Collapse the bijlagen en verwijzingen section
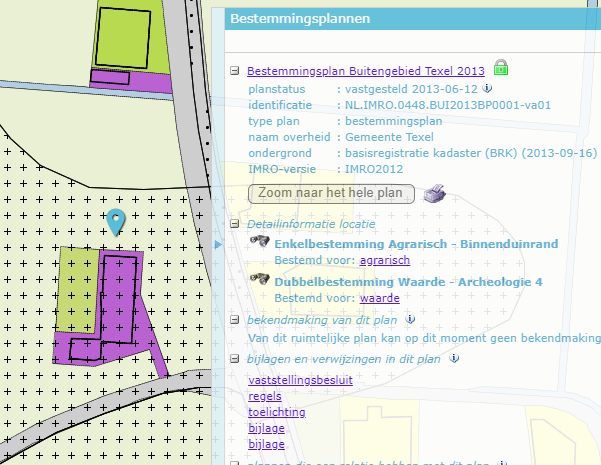The width and height of the screenshot is (601, 465). pyautogui.click(x=235, y=359)
